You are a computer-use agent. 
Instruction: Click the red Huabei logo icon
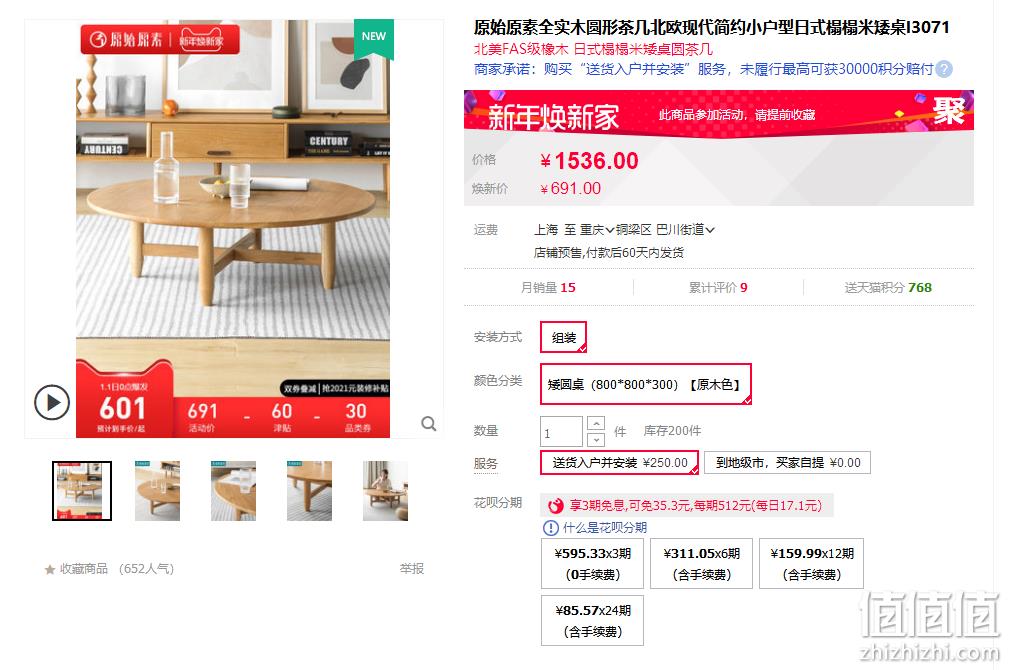(555, 506)
